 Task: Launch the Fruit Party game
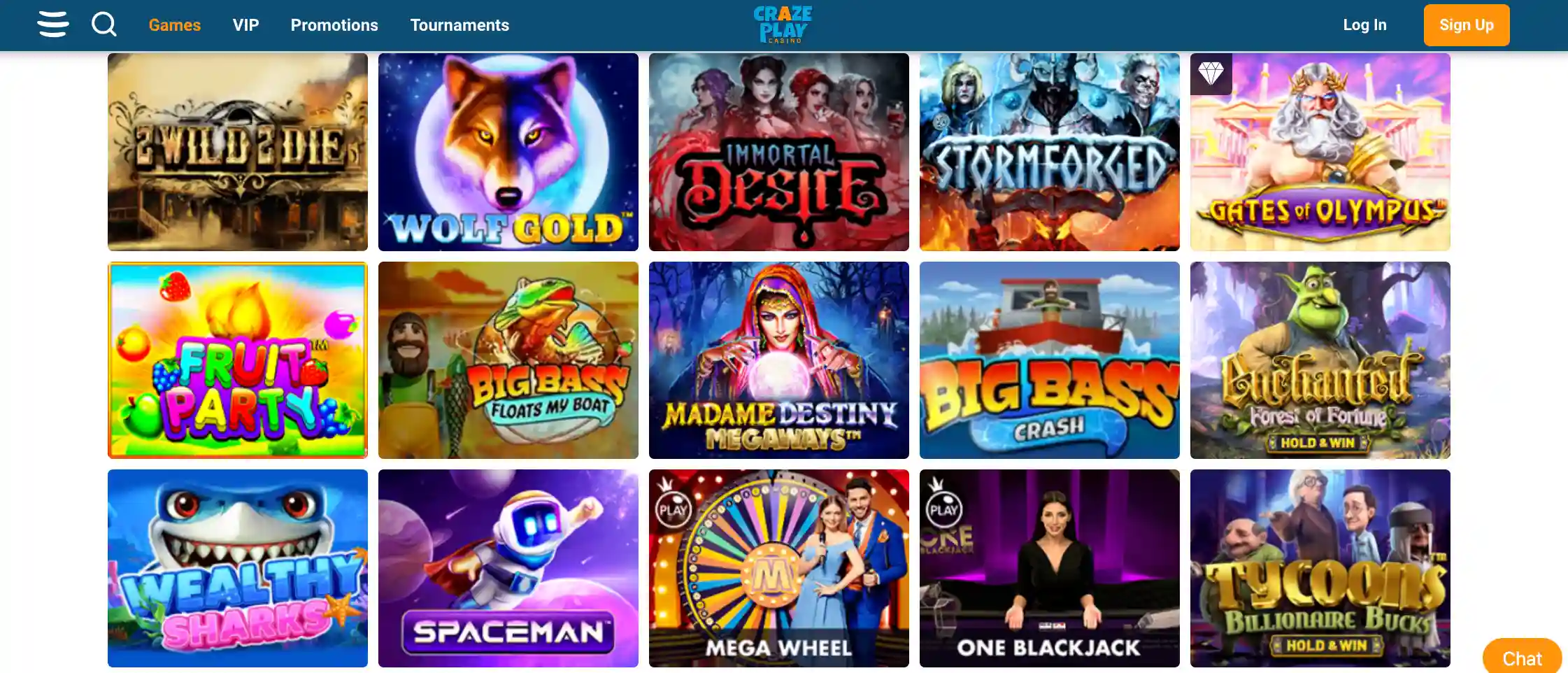(x=238, y=360)
